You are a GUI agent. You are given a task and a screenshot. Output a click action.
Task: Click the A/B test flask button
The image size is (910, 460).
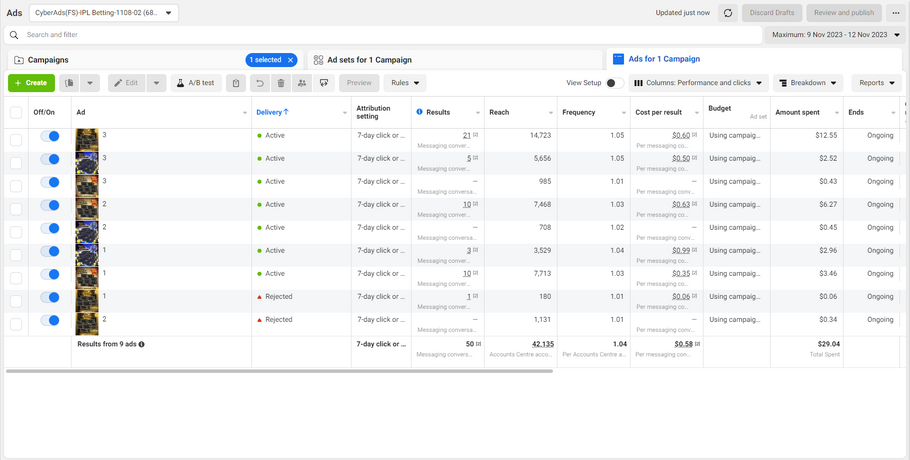(196, 83)
